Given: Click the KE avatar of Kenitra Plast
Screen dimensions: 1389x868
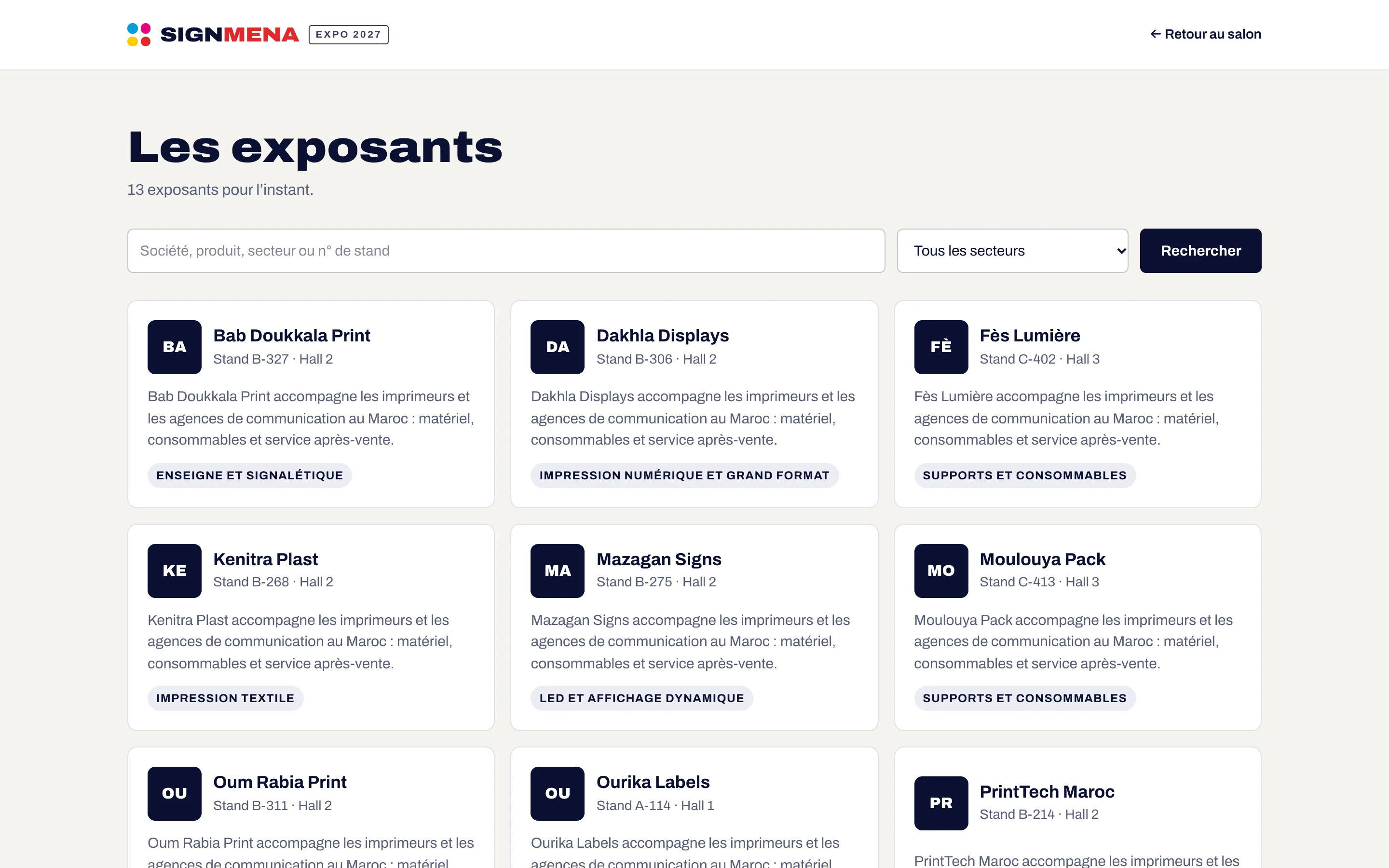Looking at the screenshot, I should click(x=175, y=570).
